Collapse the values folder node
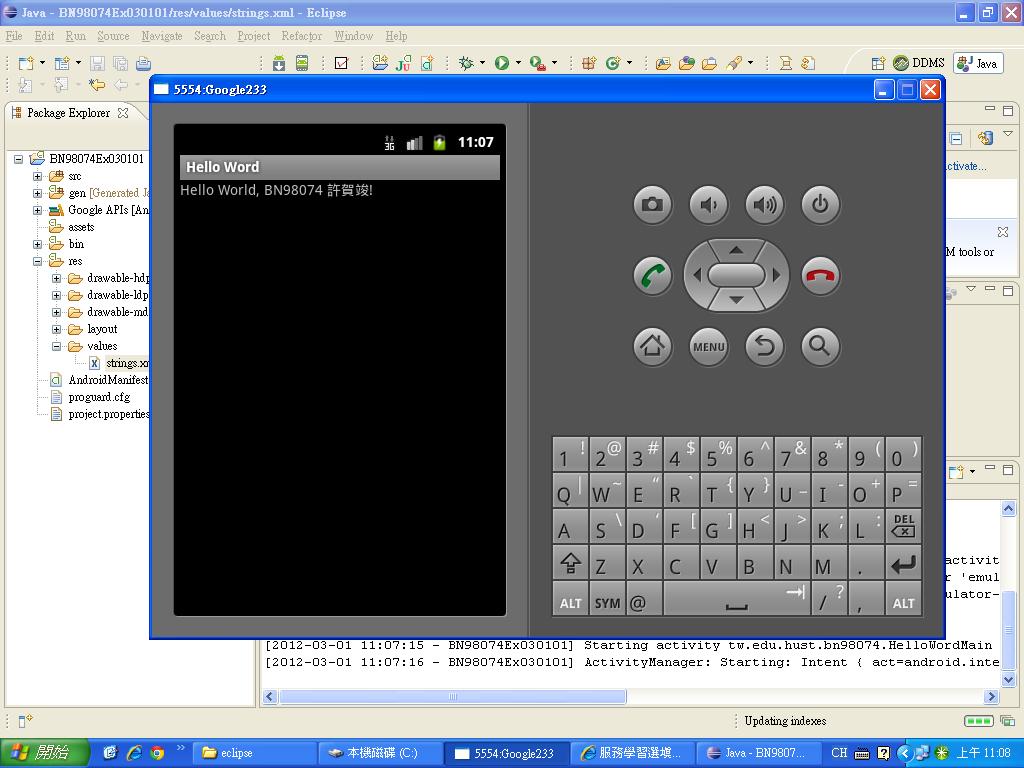Screen dimensions: 1024x768 coord(57,346)
